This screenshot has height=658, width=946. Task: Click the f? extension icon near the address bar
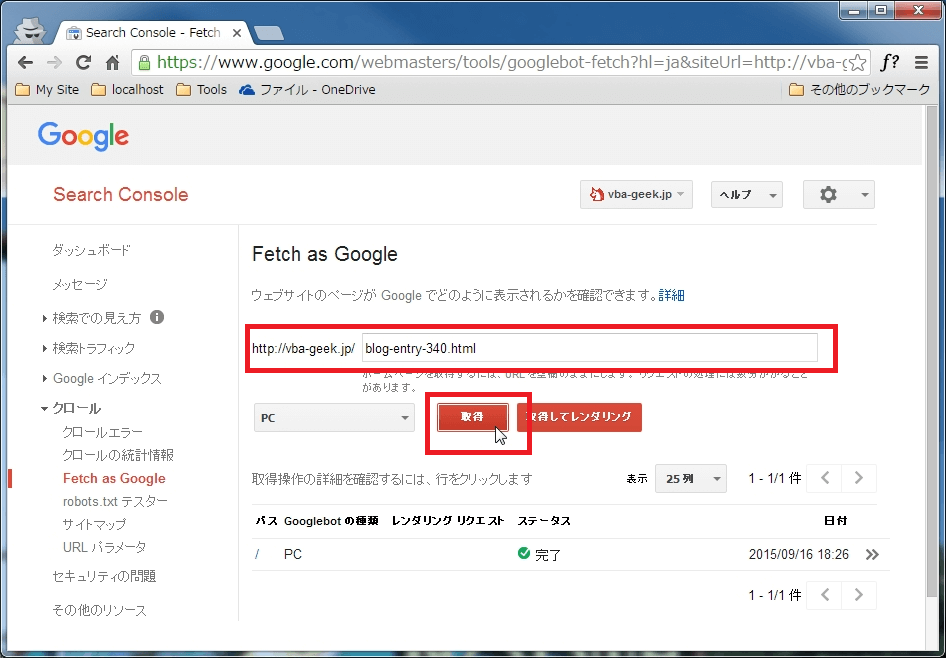(888, 61)
